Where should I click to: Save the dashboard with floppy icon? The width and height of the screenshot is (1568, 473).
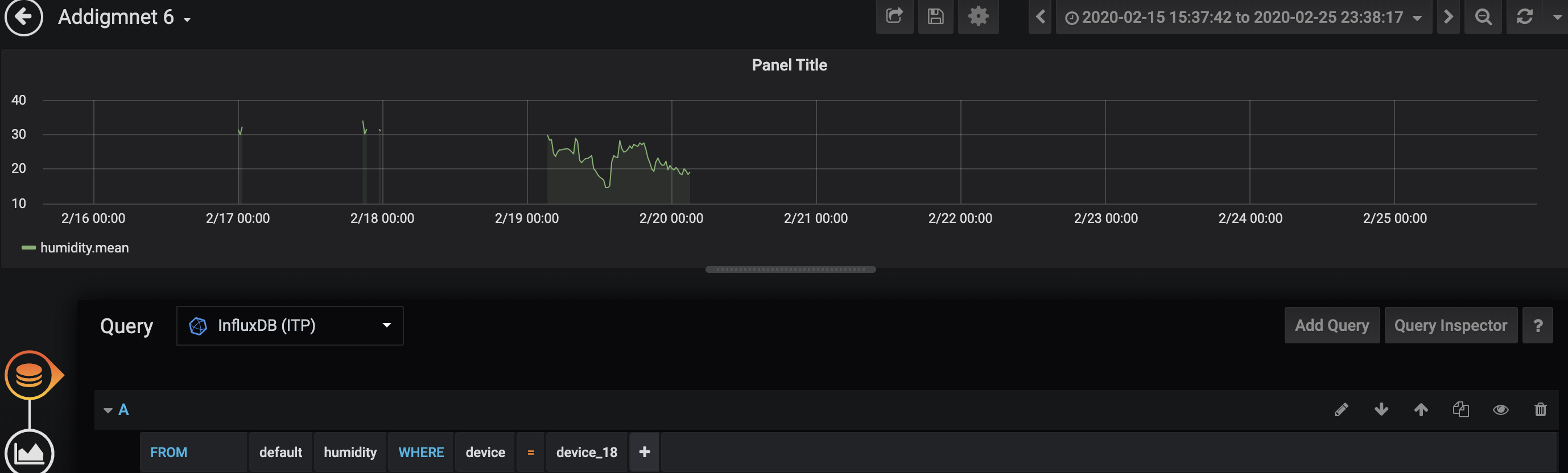click(x=935, y=16)
